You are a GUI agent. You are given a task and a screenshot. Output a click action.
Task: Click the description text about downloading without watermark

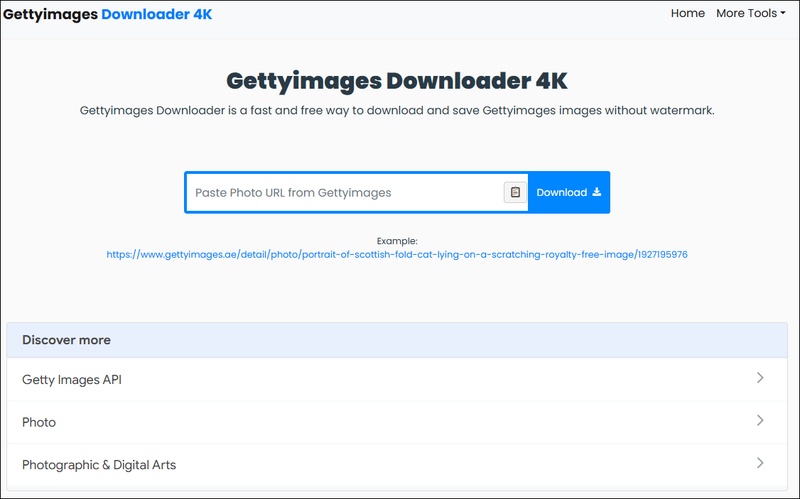397,110
